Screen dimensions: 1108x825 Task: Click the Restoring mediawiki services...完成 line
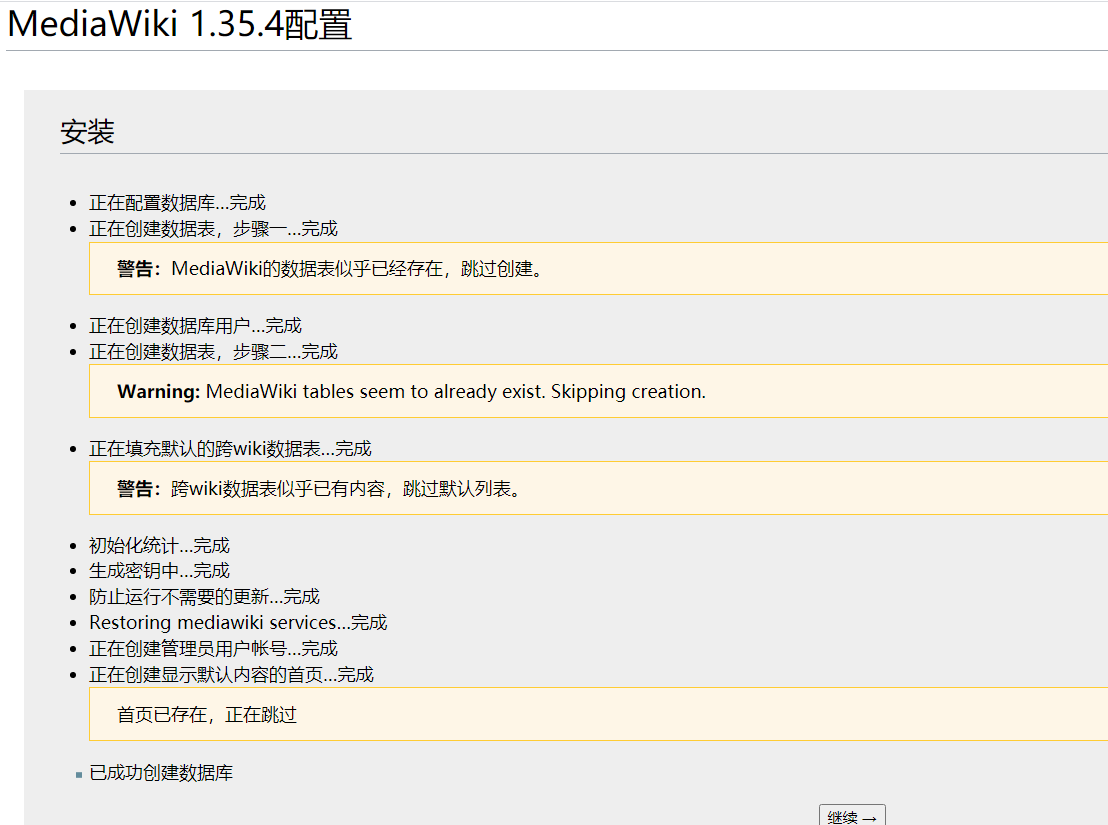(238, 622)
